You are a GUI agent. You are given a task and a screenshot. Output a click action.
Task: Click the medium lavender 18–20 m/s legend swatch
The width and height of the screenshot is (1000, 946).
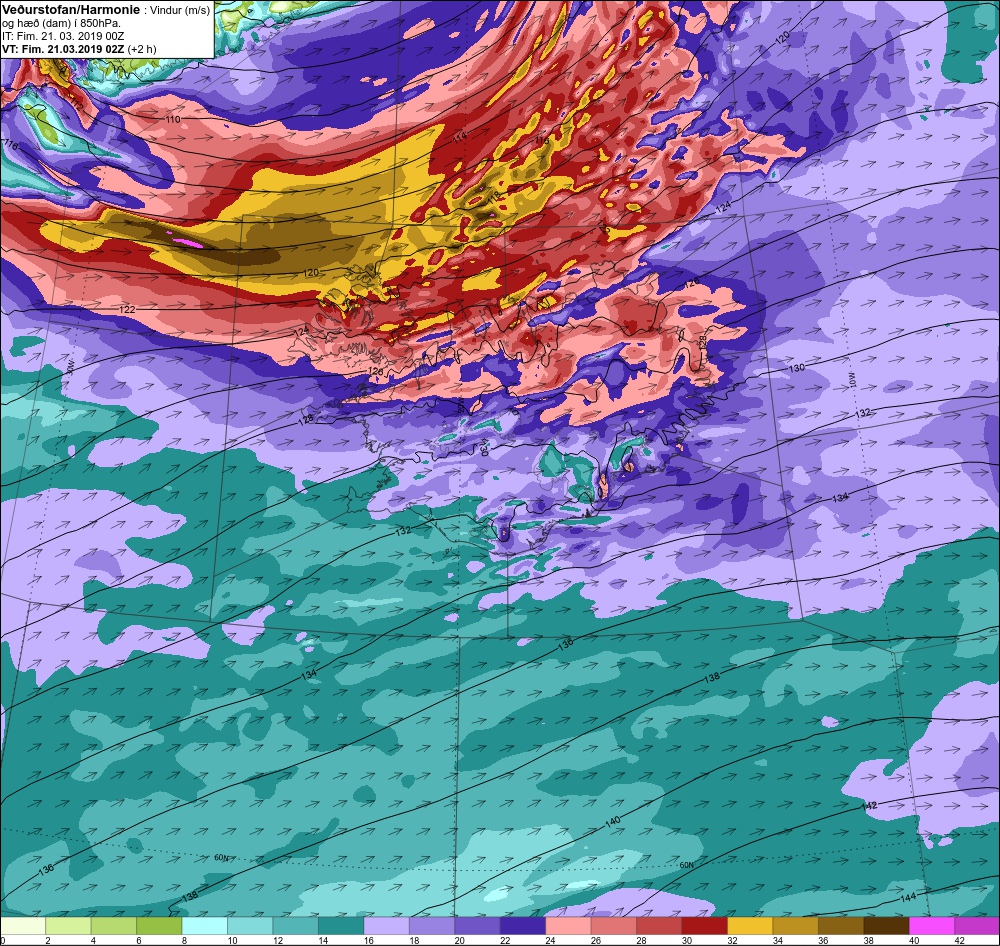click(432, 926)
